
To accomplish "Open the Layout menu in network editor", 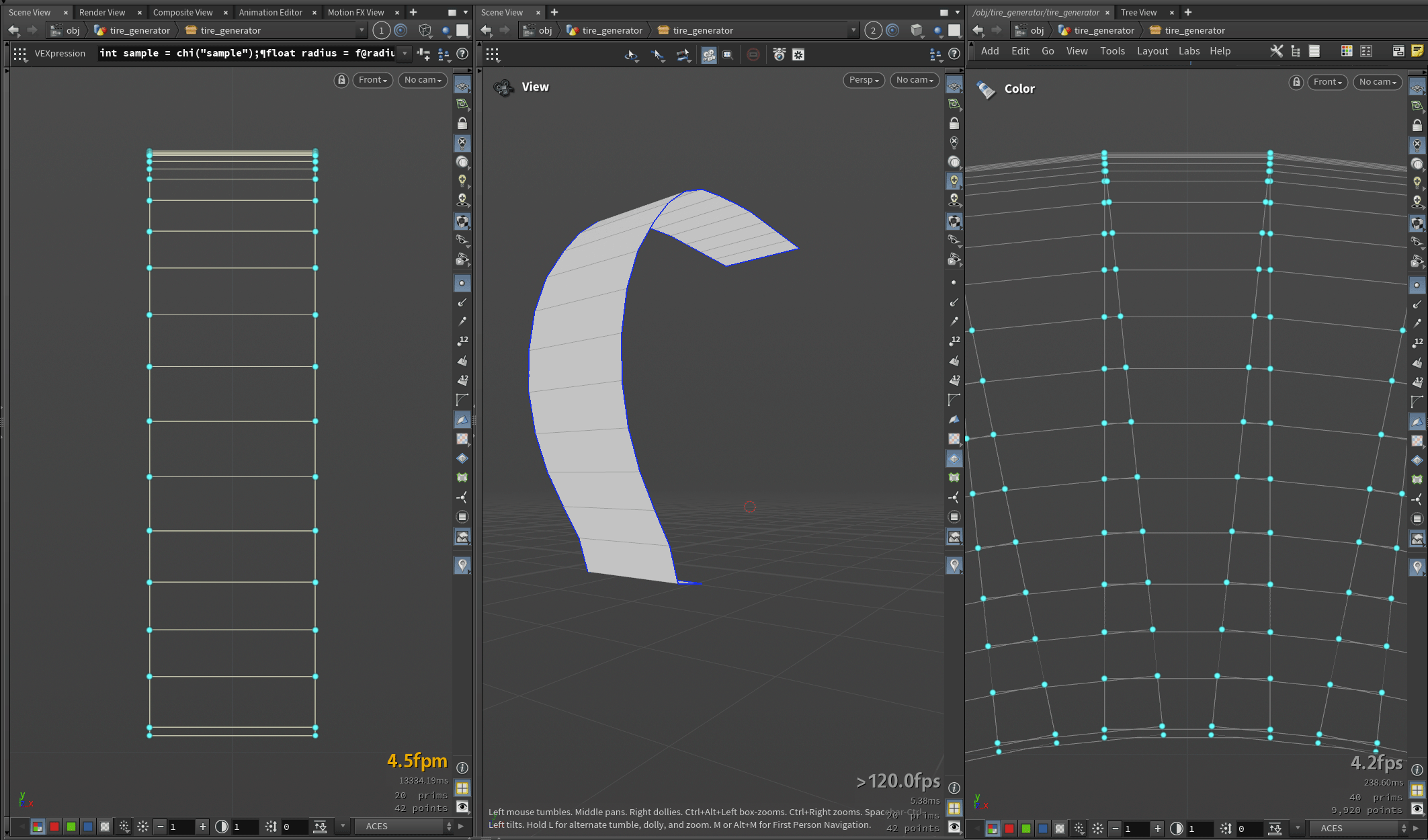I will tap(1152, 51).
